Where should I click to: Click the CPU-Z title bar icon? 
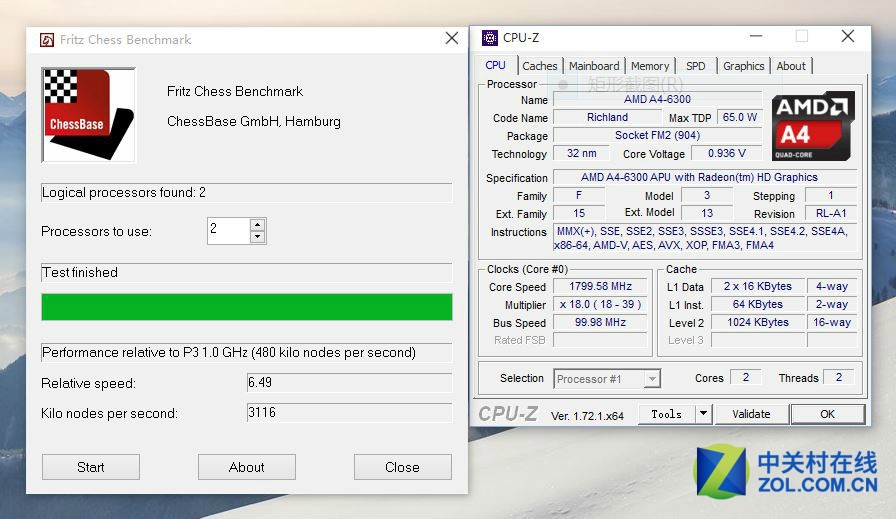coord(489,38)
